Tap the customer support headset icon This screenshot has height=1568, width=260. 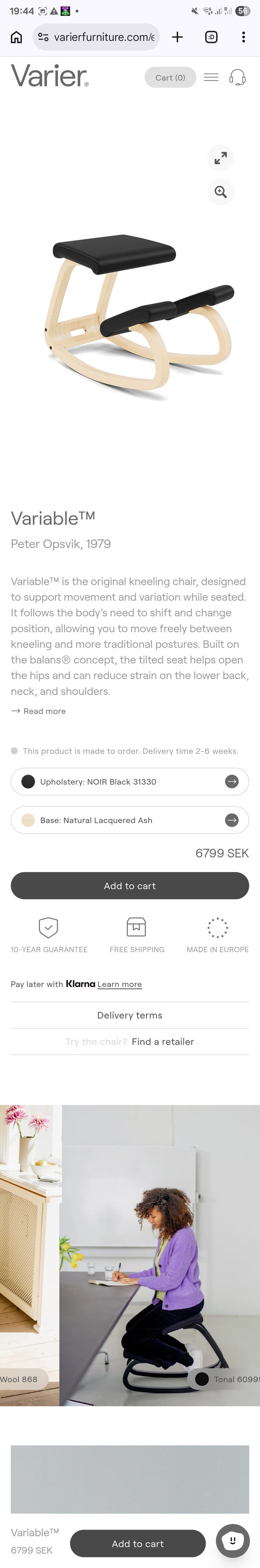[x=238, y=77]
